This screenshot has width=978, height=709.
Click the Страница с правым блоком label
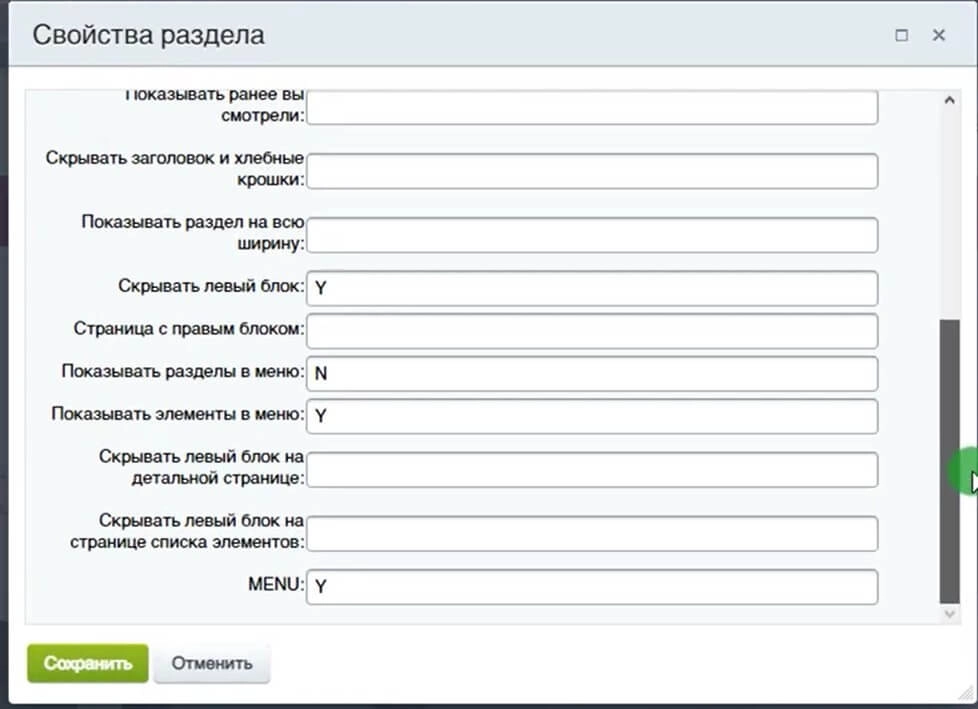[189, 329]
